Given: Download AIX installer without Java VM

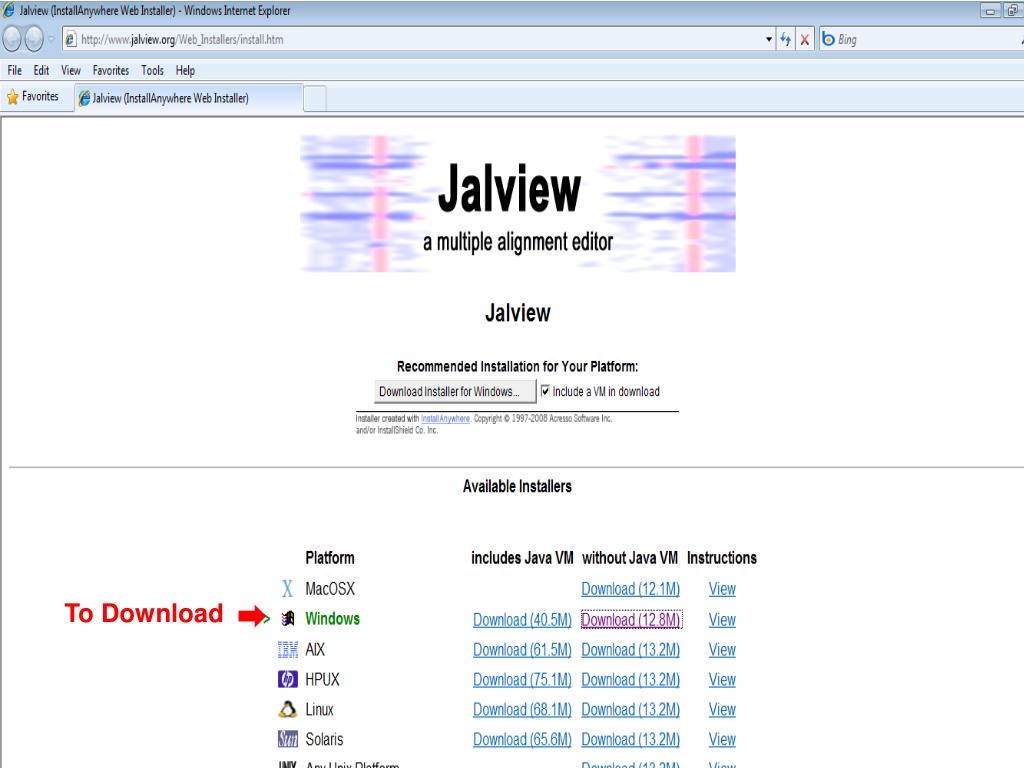Looking at the screenshot, I should [630, 650].
